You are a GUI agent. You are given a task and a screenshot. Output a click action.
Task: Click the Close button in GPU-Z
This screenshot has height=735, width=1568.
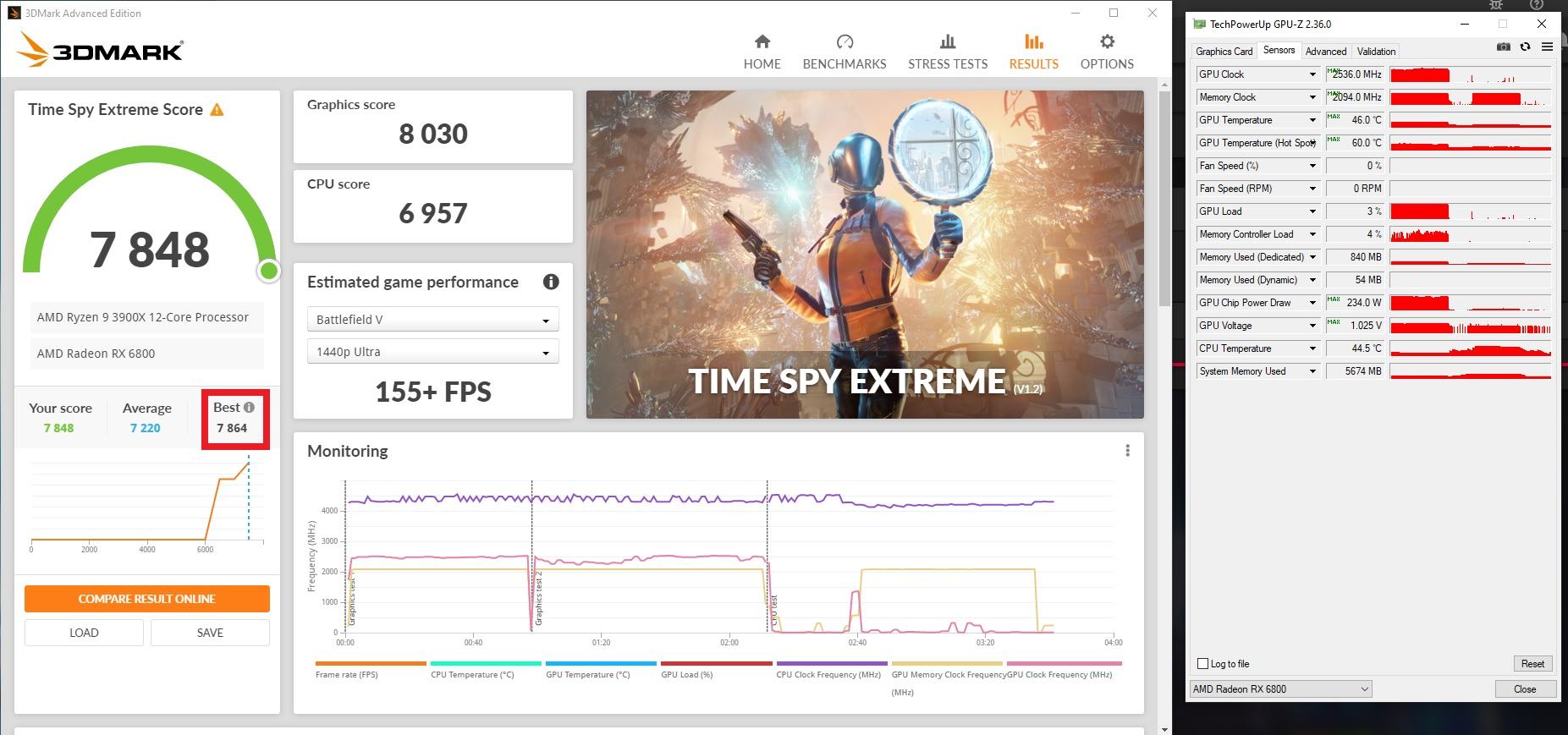[x=1525, y=689]
